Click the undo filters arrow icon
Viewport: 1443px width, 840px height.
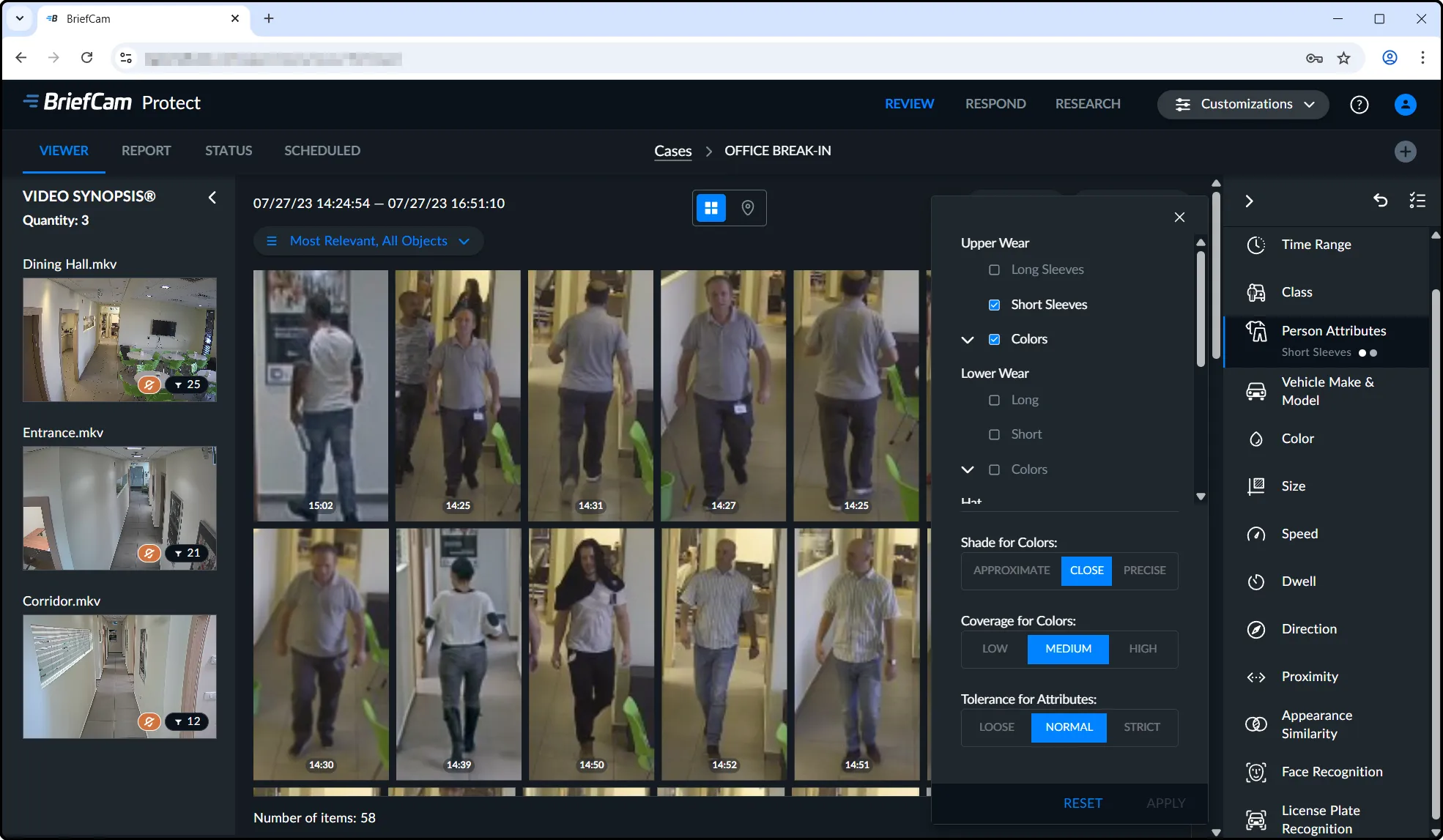click(x=1380, y=201)
